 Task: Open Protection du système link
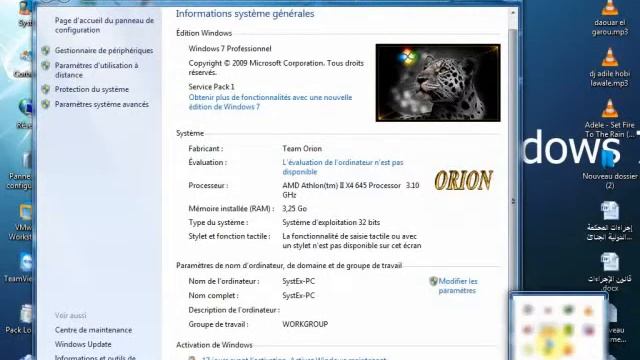pyautogui.click(x=92, y=89)
